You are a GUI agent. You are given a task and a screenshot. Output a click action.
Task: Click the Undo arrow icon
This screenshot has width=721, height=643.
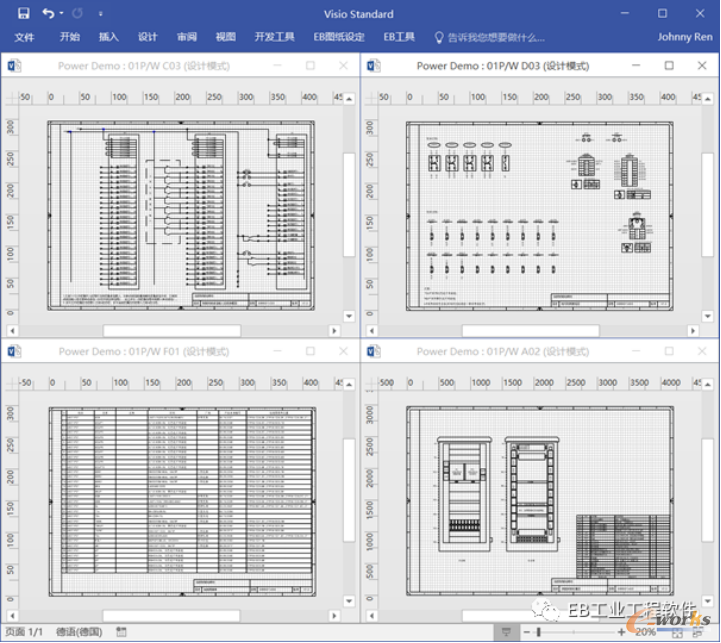pyautogui.click(x=48, y=13)
